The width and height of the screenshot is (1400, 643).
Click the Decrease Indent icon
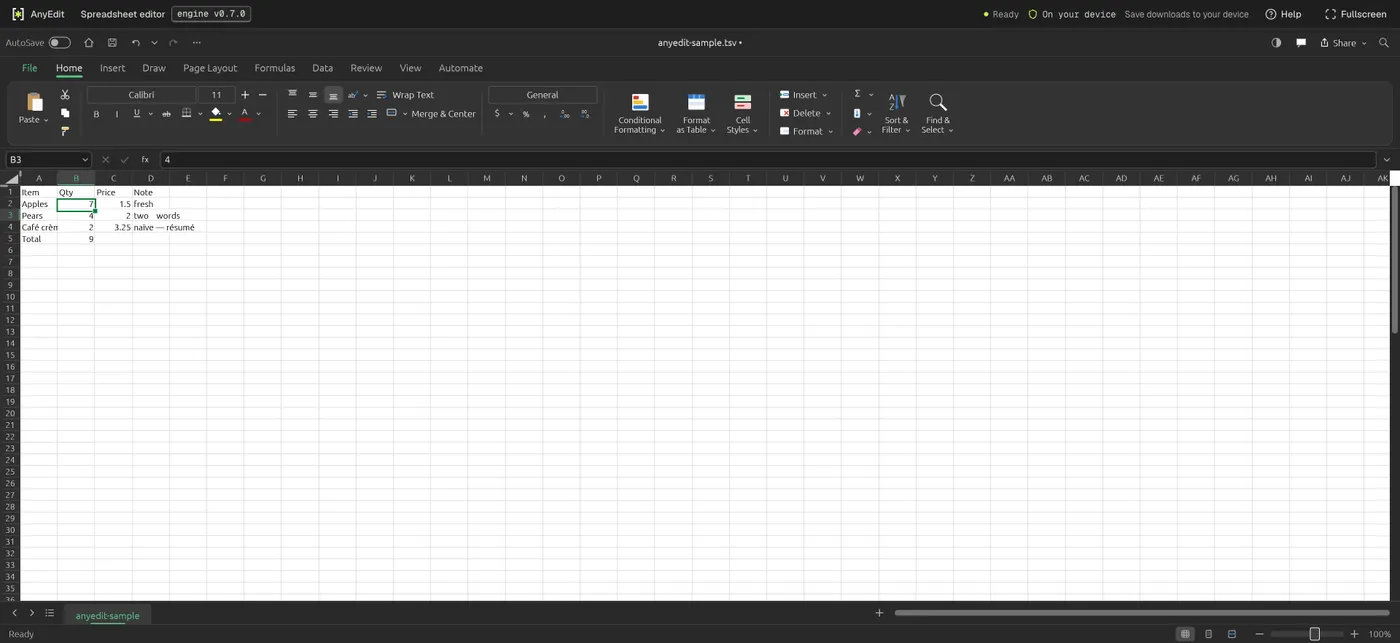pos(353,114)
